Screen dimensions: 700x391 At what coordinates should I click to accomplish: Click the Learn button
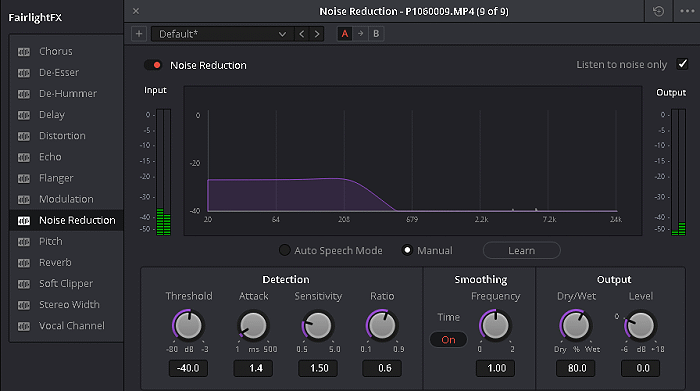[x=521, y=250]
